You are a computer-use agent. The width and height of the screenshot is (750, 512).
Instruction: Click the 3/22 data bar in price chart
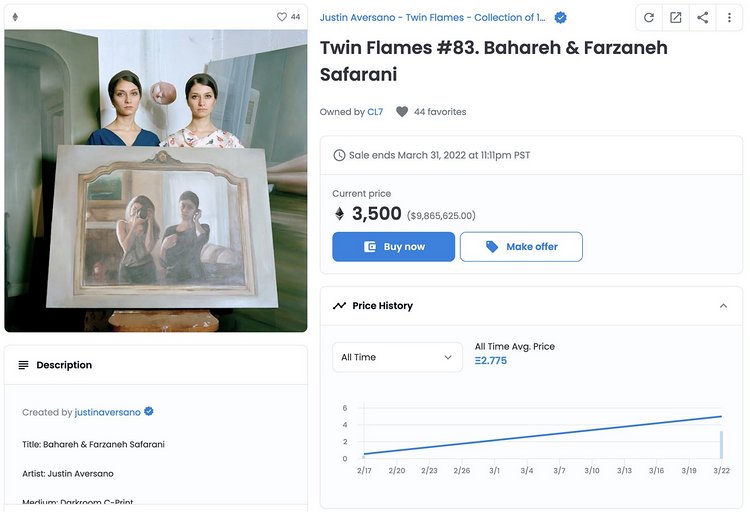point(721,445)
